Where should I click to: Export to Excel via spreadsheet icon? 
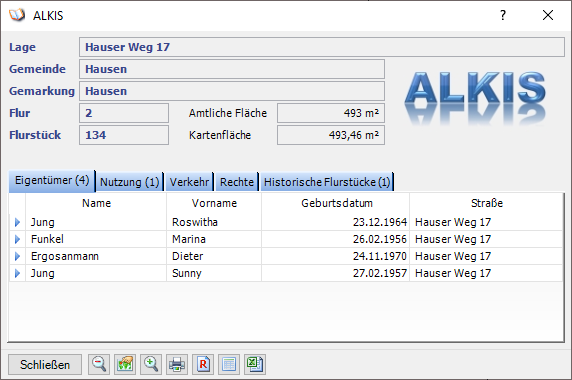click(x=255, y=364)
